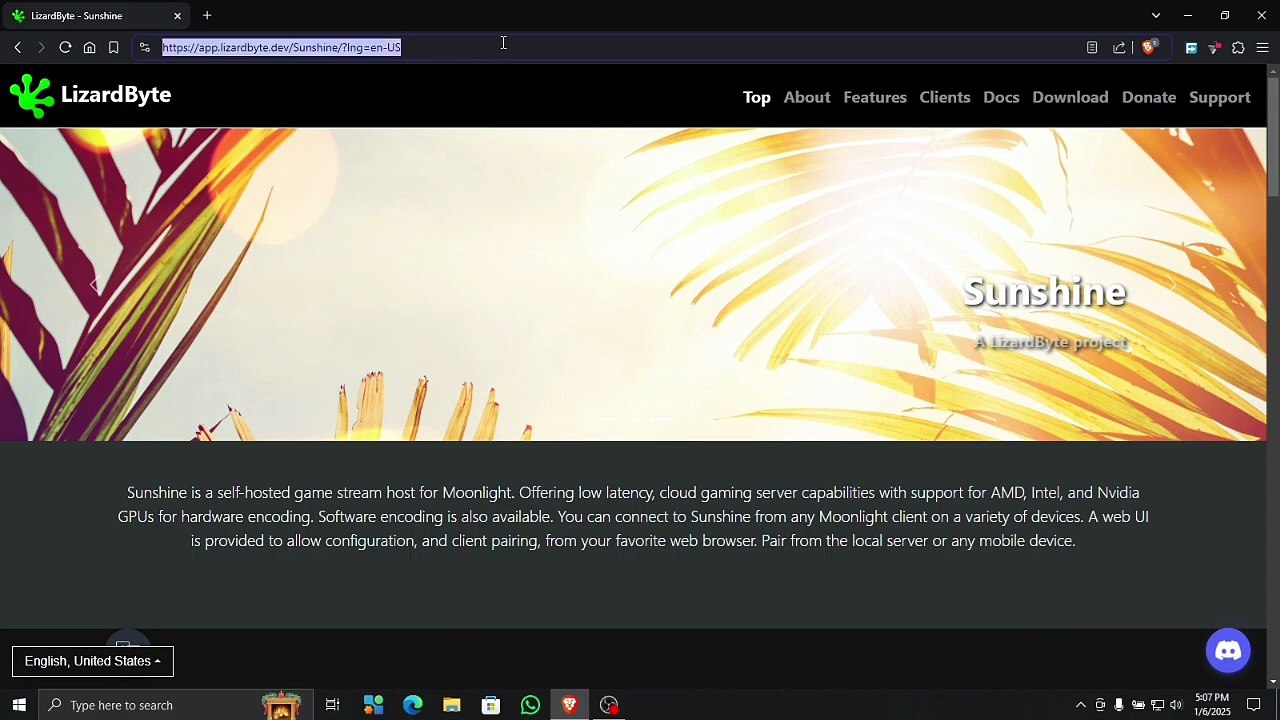Open Task View on the taskbar
Viewport: 1280px width, 720px height.
point(333,705)
